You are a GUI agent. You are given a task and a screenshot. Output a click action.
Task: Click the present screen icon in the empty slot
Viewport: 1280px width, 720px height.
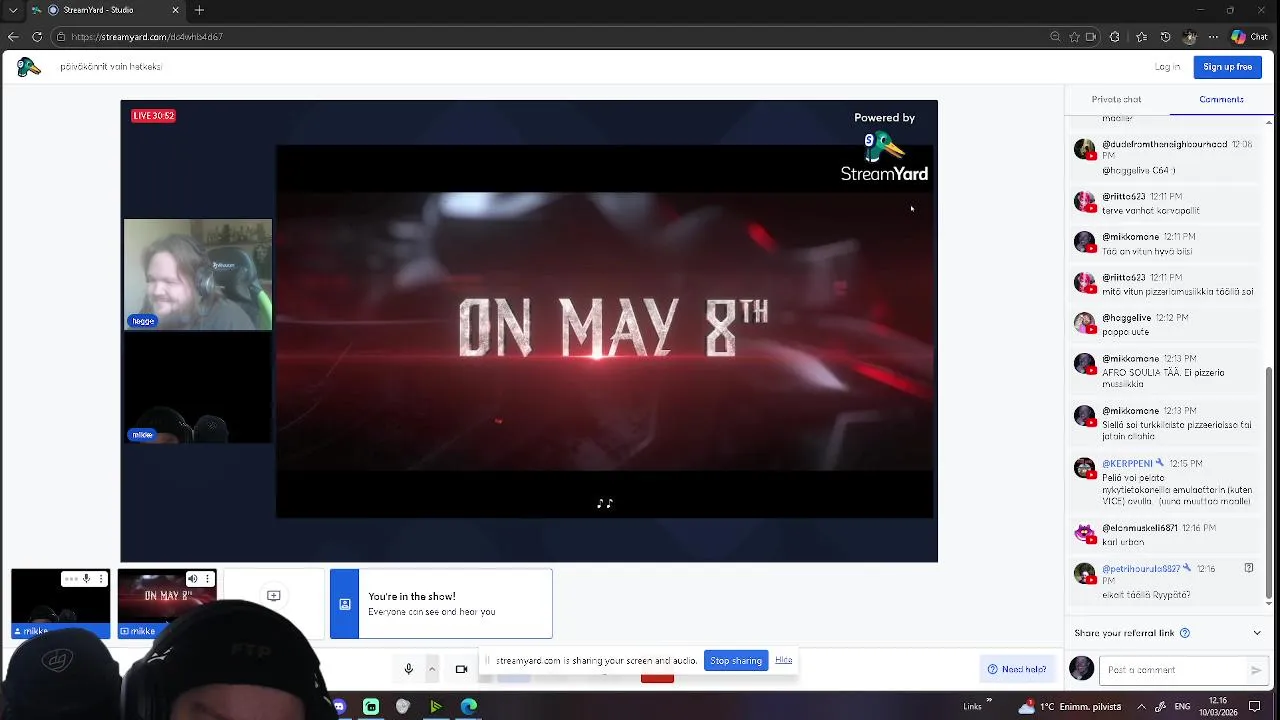[273, 596]
